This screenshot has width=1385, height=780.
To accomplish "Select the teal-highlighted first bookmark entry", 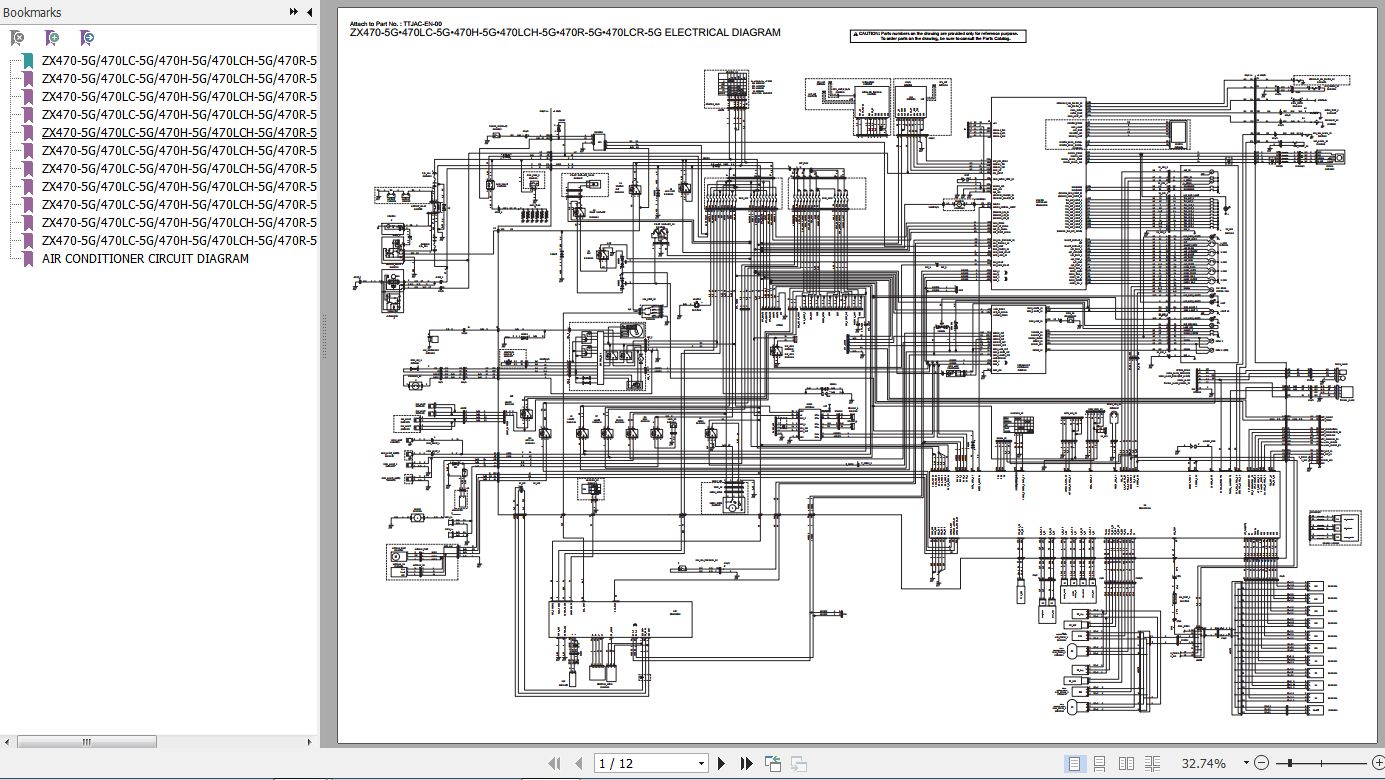I will point(179,60).
